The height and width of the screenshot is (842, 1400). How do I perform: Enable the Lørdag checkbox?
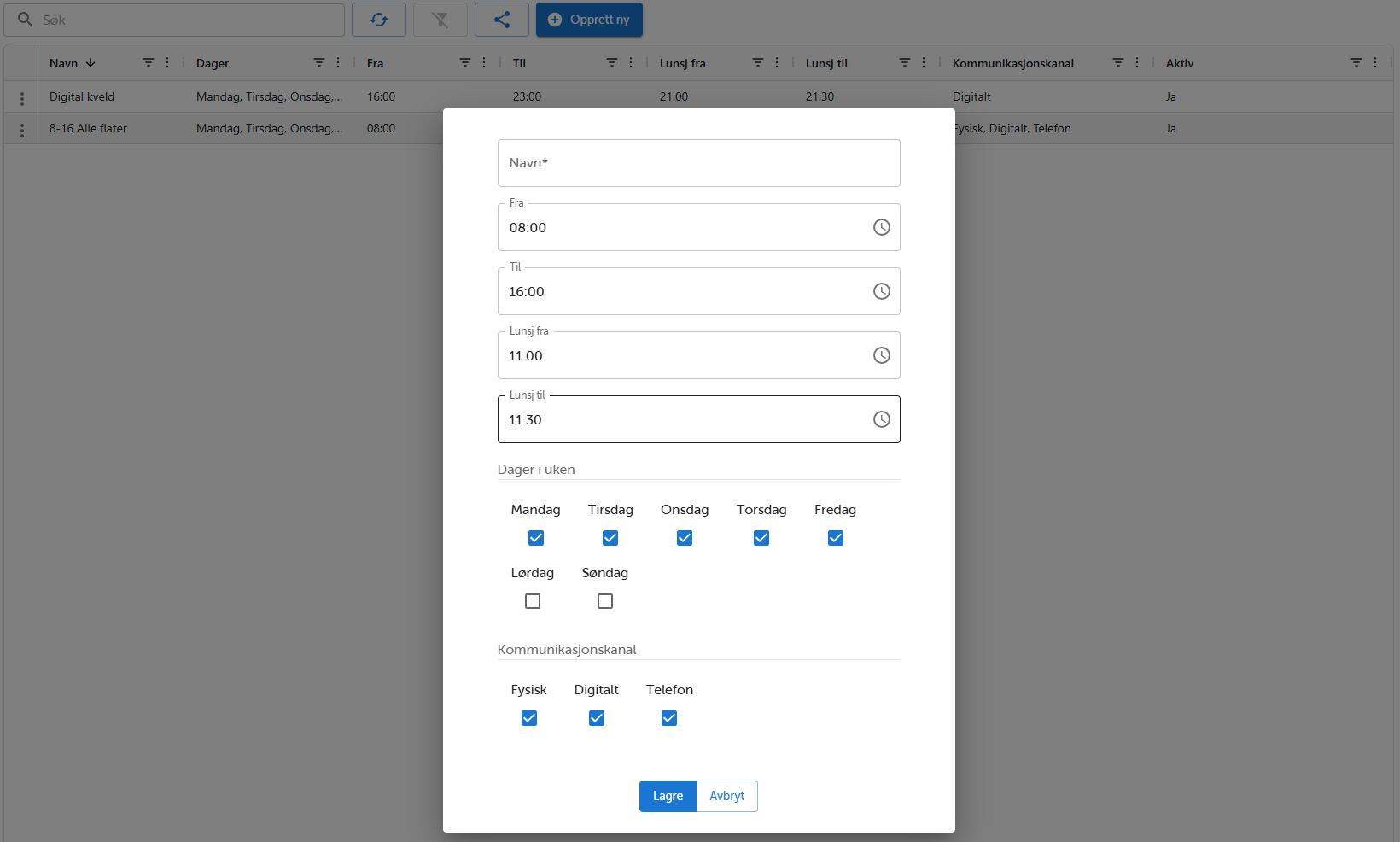click(533, 601)
